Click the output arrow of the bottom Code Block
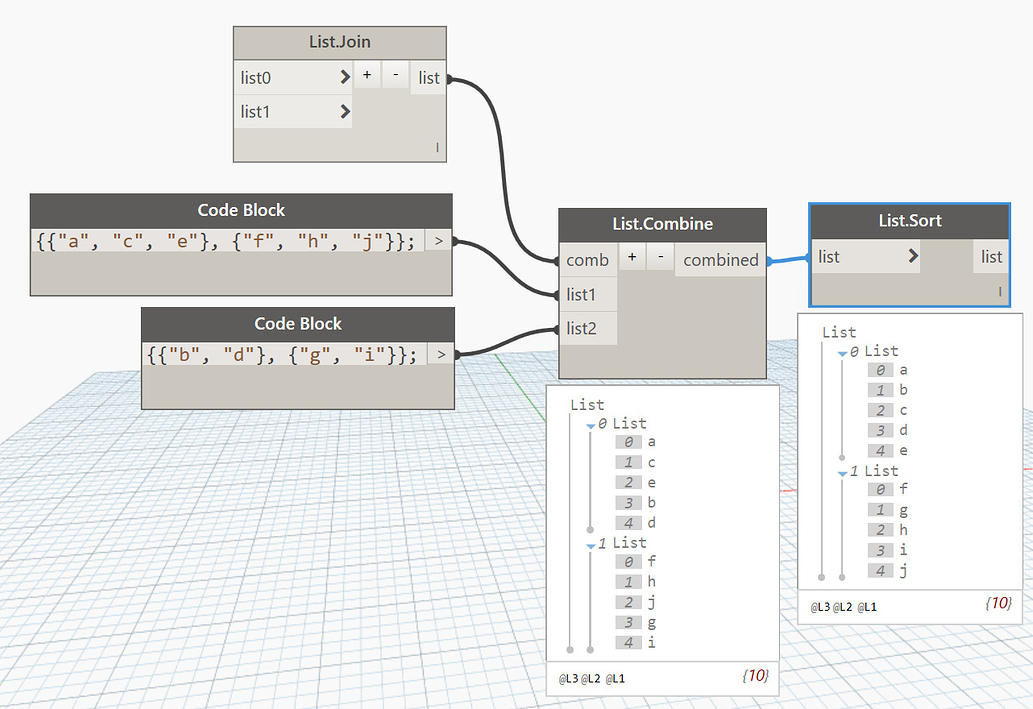Screen dimensions: 1033x709 coord(442,353)
